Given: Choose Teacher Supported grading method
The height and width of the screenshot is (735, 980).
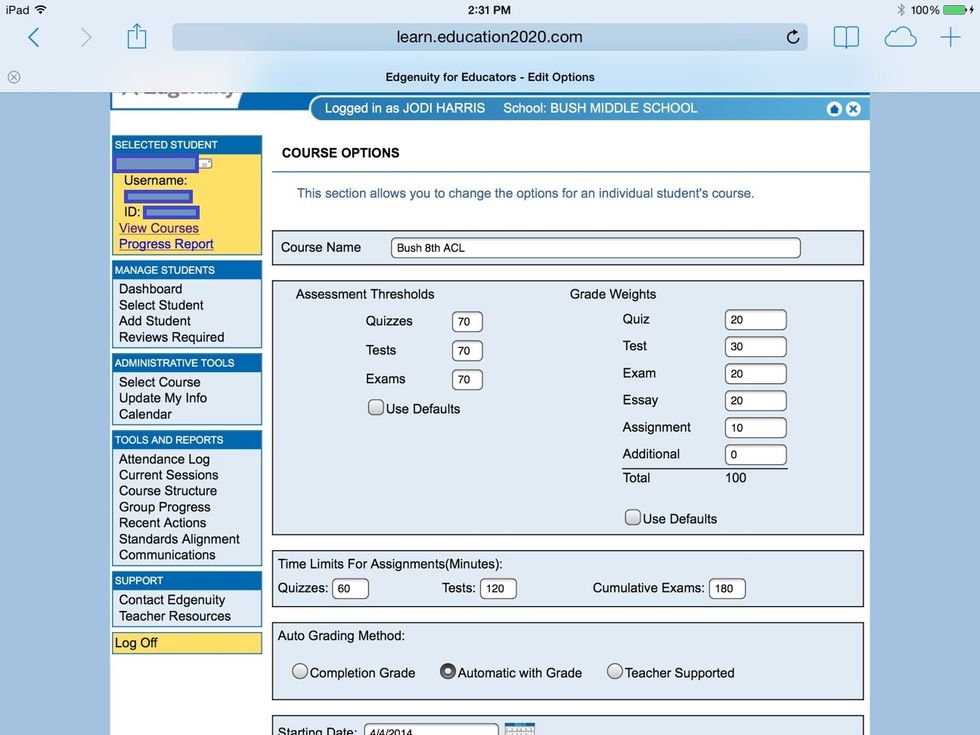Looking at the screenshot, I should click(x=615, y=672).
